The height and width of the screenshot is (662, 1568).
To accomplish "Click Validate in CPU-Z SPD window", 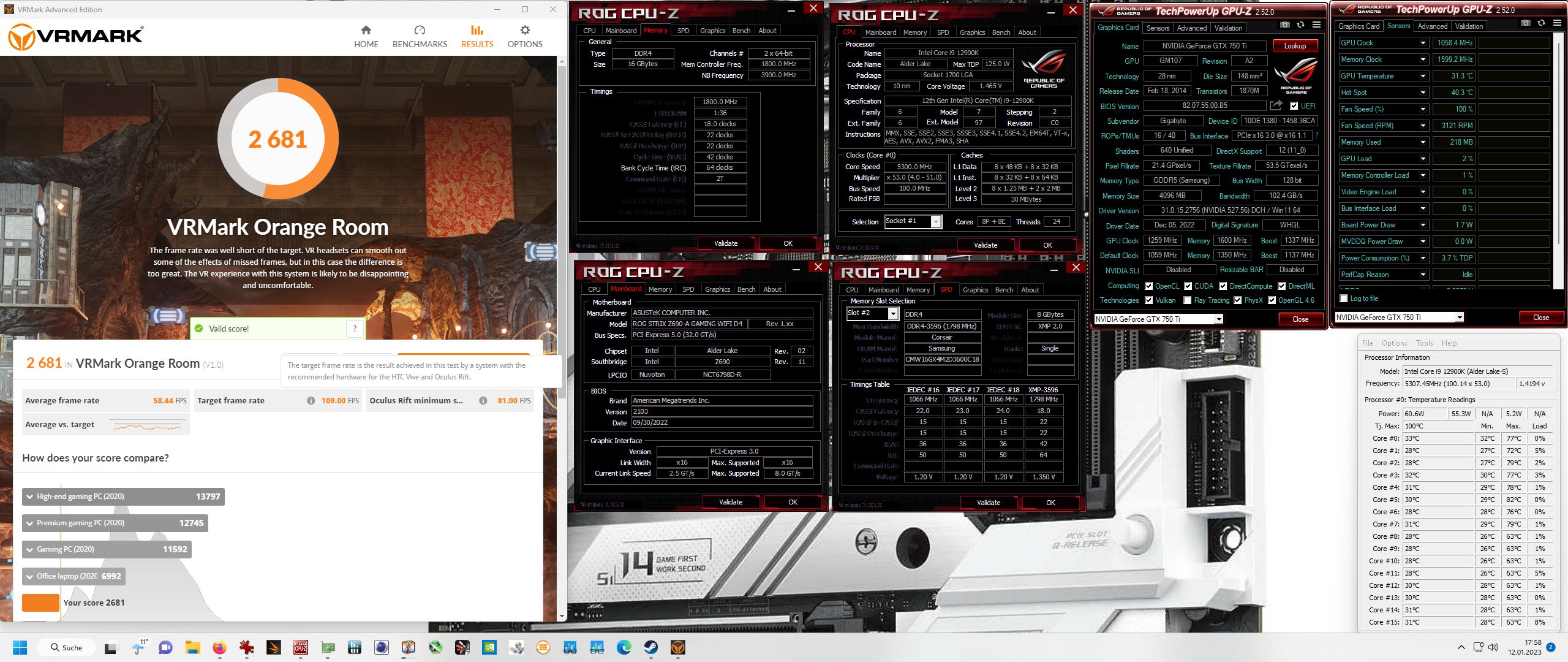I will [988, 503].
